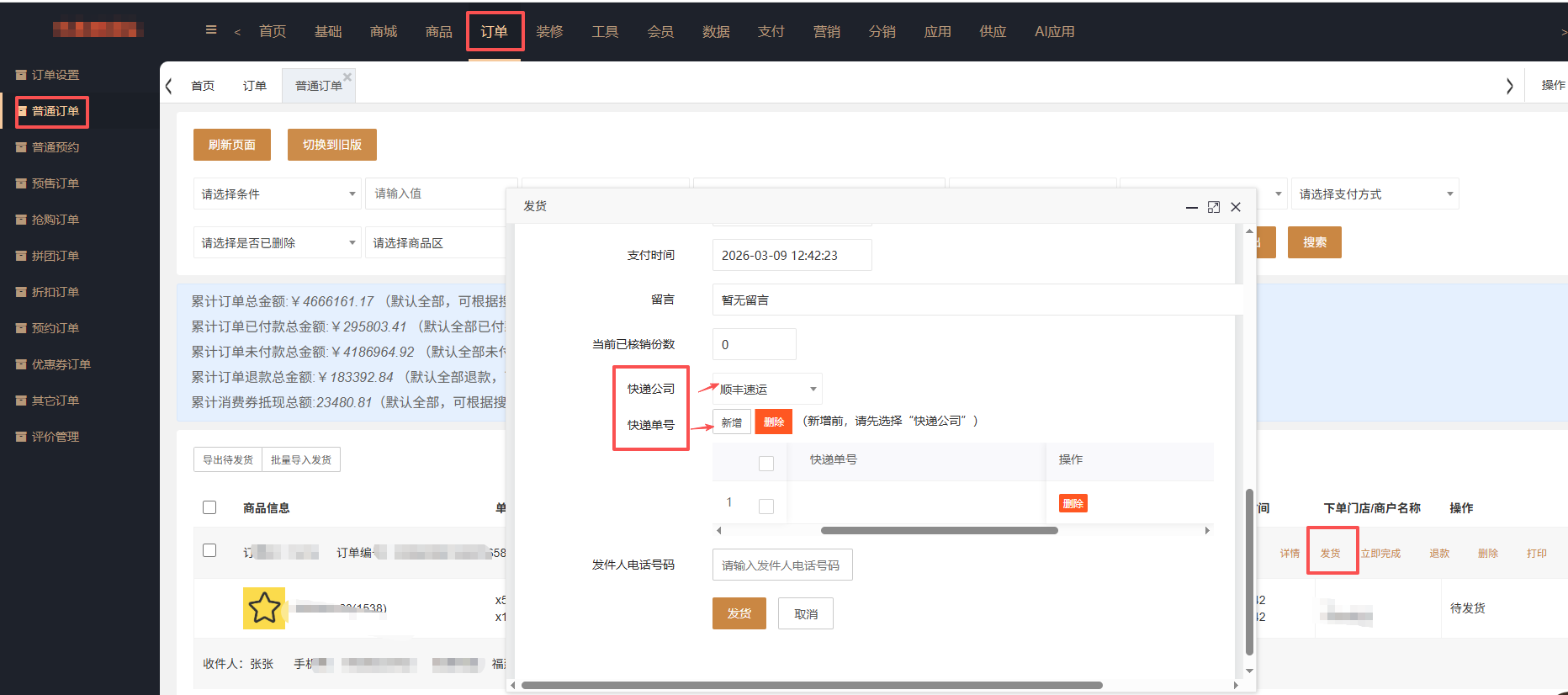This screenshot has width=1568, height=695.
Task: Close the 普通订单 tab
Action: 347,77
